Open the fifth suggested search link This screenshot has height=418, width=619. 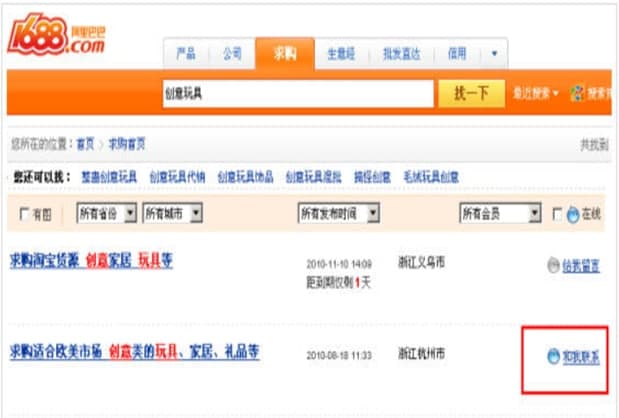click(372, 177)
